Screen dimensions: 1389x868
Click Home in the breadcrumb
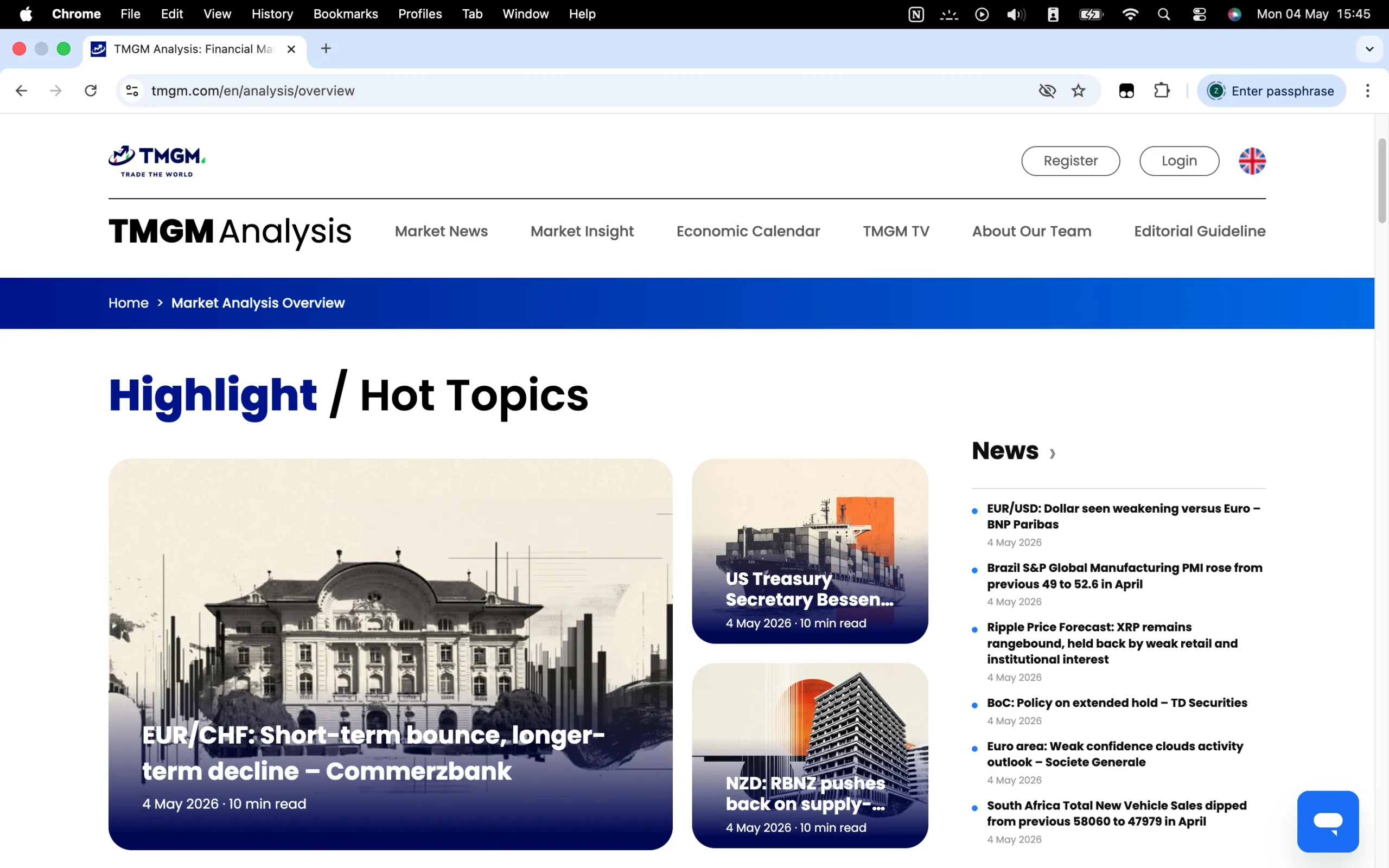pyautogui.click(x=129, y=303)
